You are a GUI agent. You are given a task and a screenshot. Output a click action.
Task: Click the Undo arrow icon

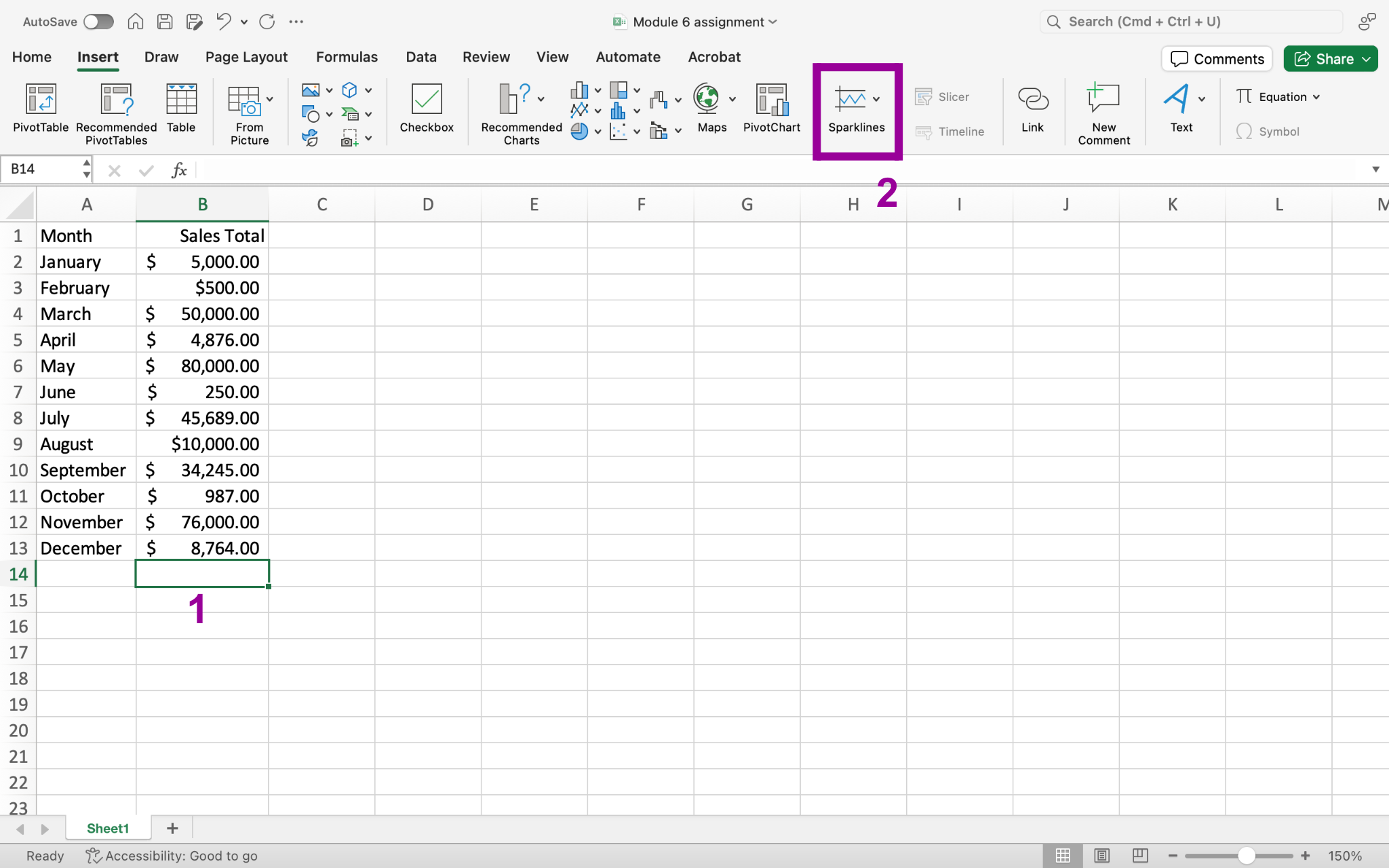click(x=223, y=22)
